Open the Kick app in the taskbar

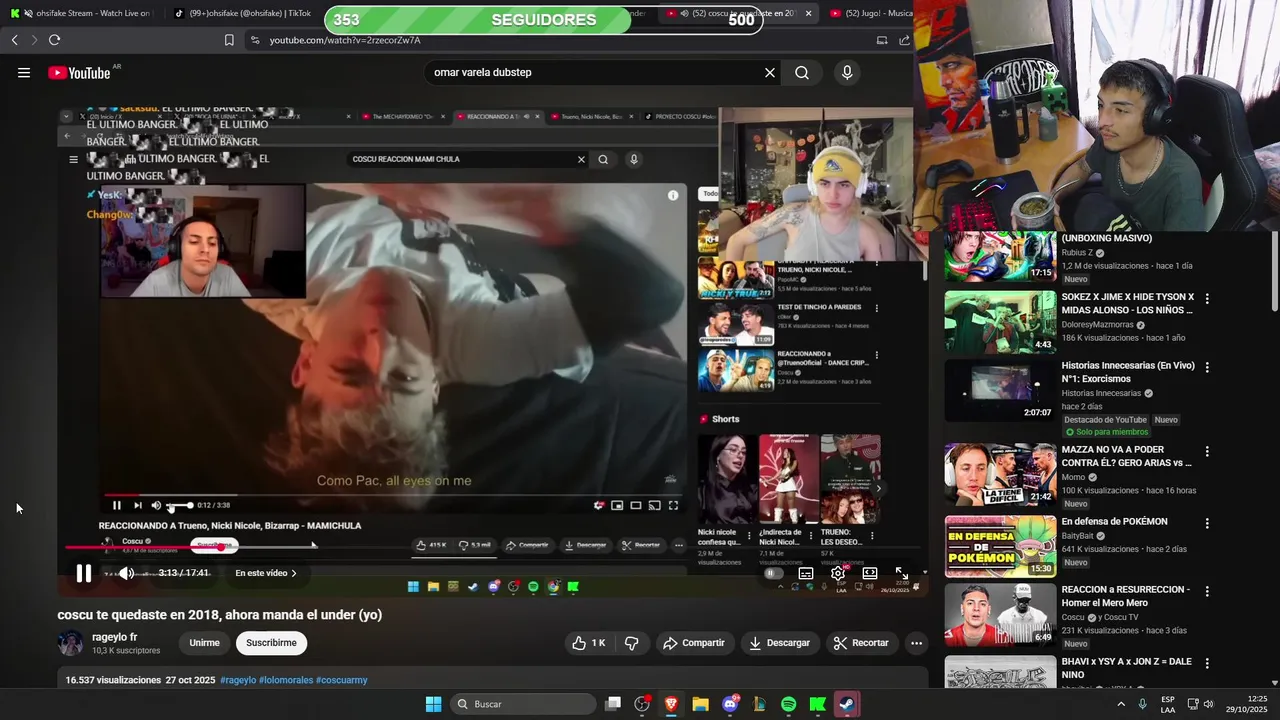pos(817,704)
